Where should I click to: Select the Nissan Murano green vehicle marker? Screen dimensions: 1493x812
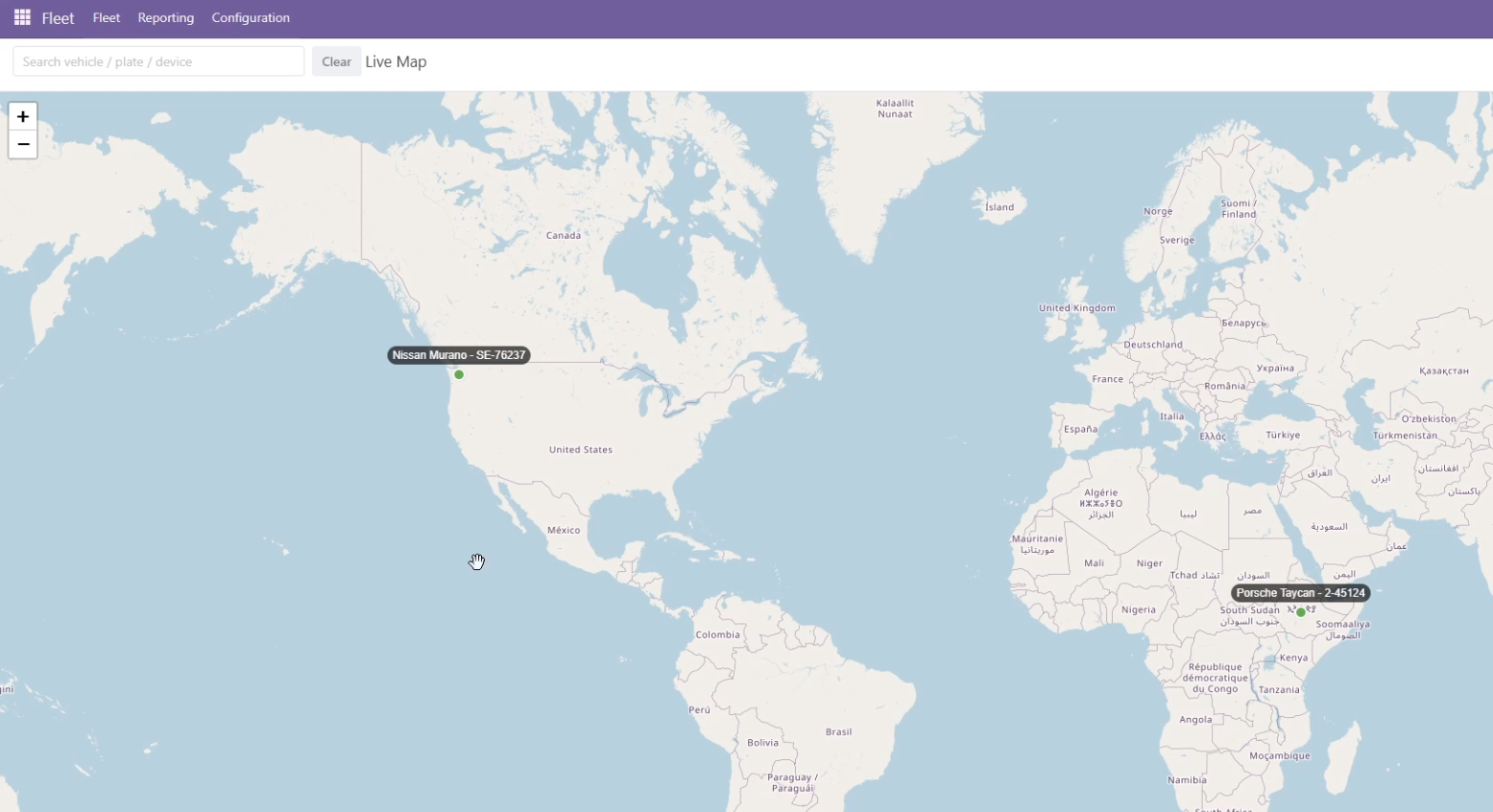pos(459,374)
